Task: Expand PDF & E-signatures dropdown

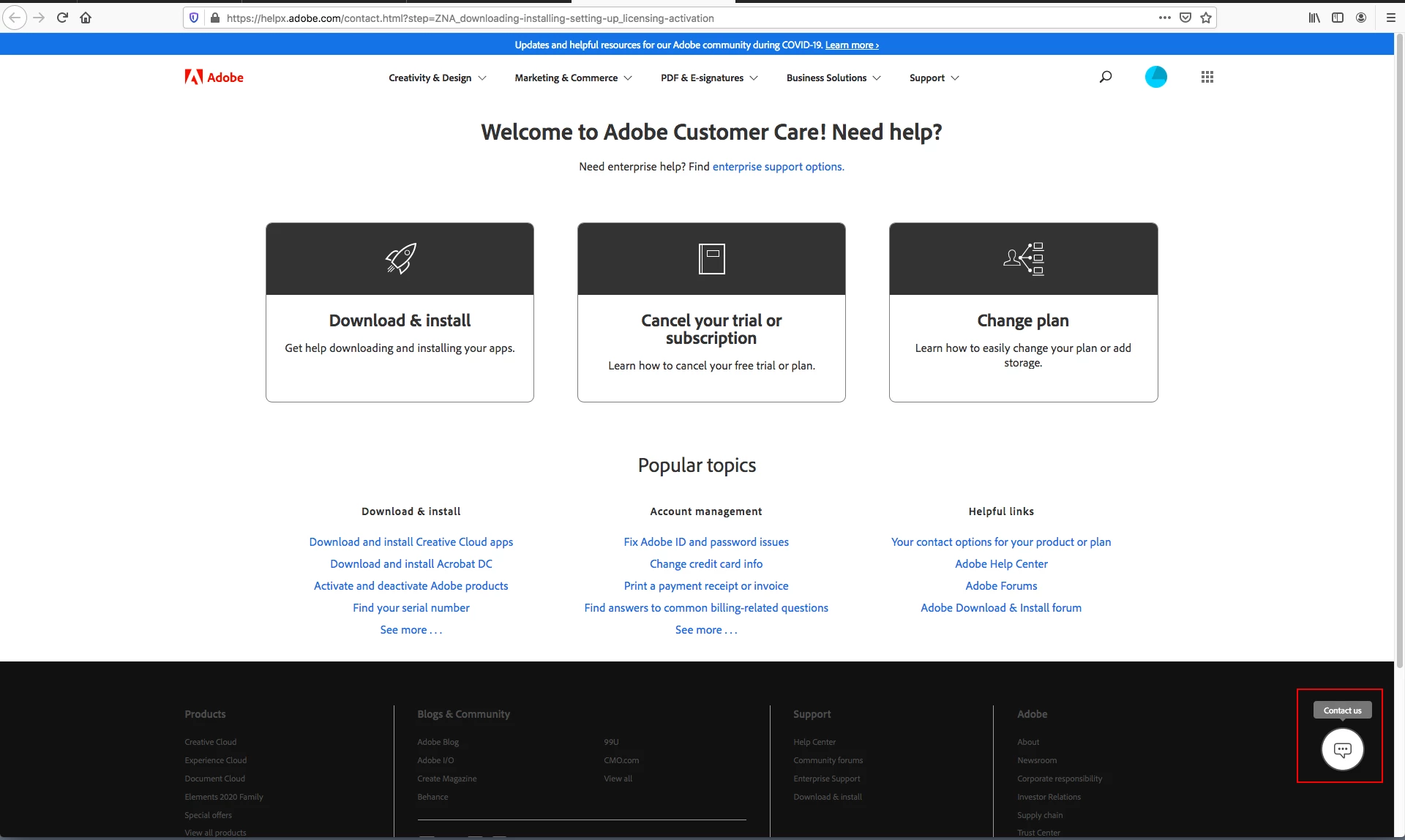Action: click(x=708, y=78)
